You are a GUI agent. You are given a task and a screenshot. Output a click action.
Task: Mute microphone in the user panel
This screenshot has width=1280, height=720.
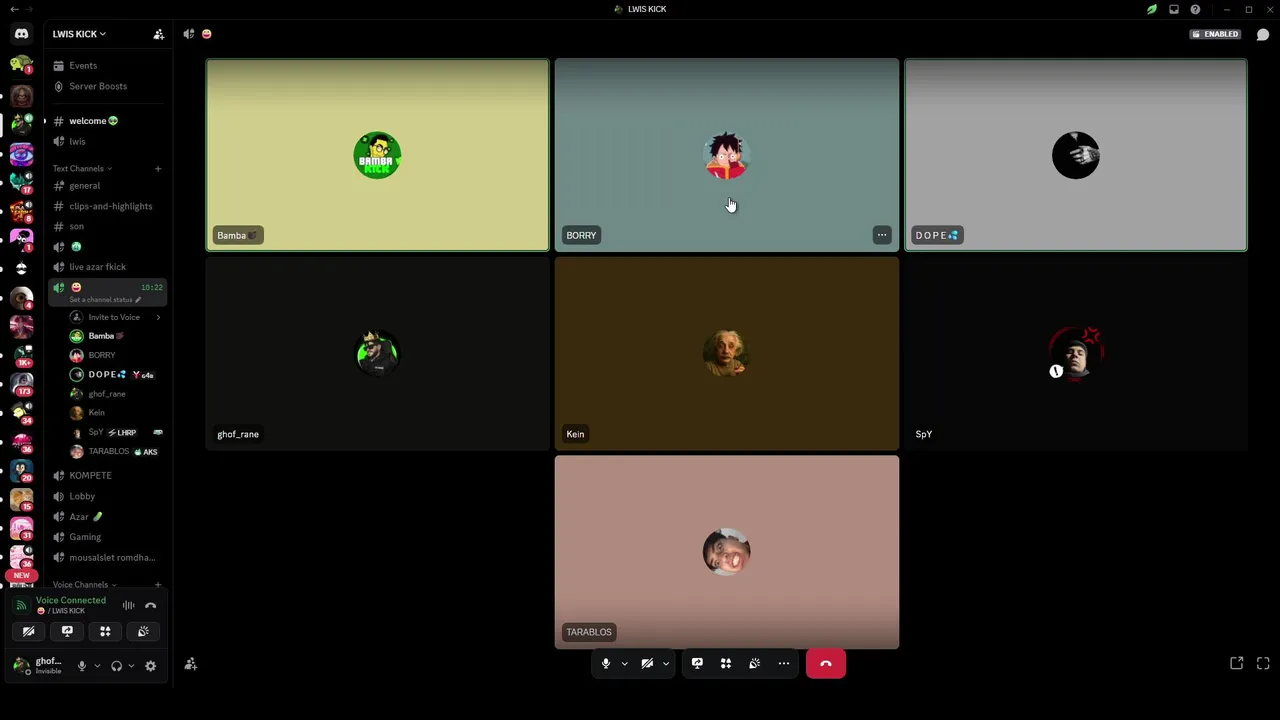point(82,666)
